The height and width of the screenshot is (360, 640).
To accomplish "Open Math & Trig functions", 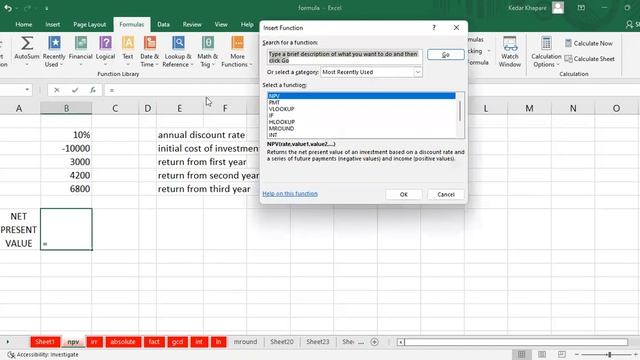I will [208, 51].
